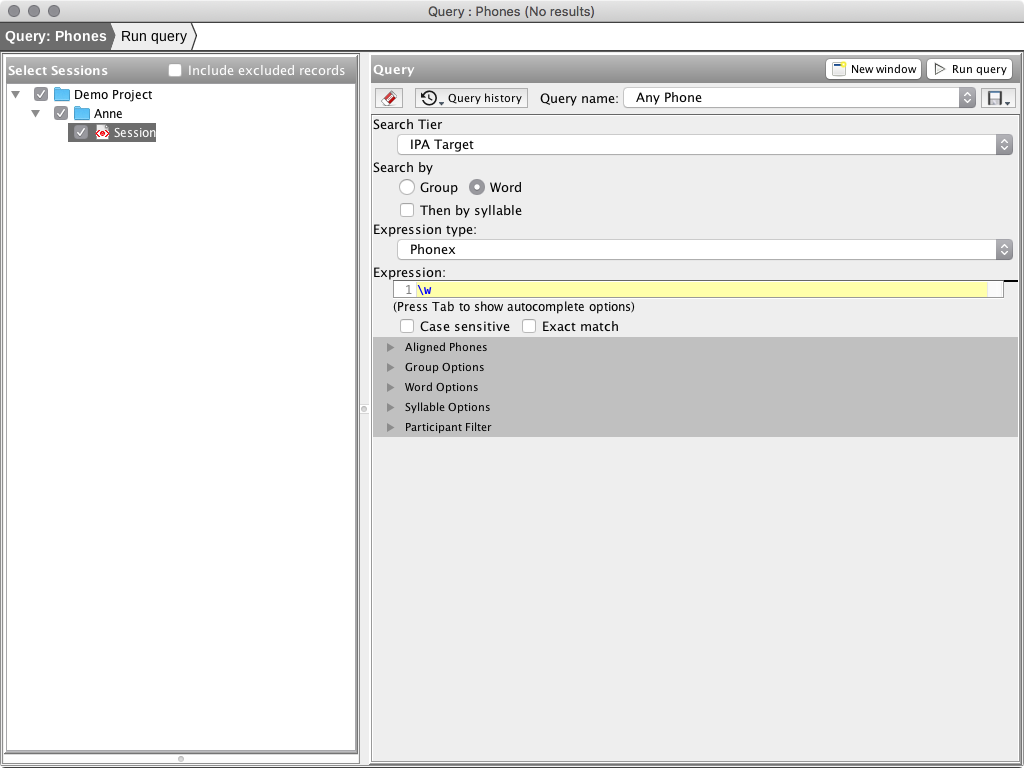Open the Expression type dropdown

click(1004, 250)
